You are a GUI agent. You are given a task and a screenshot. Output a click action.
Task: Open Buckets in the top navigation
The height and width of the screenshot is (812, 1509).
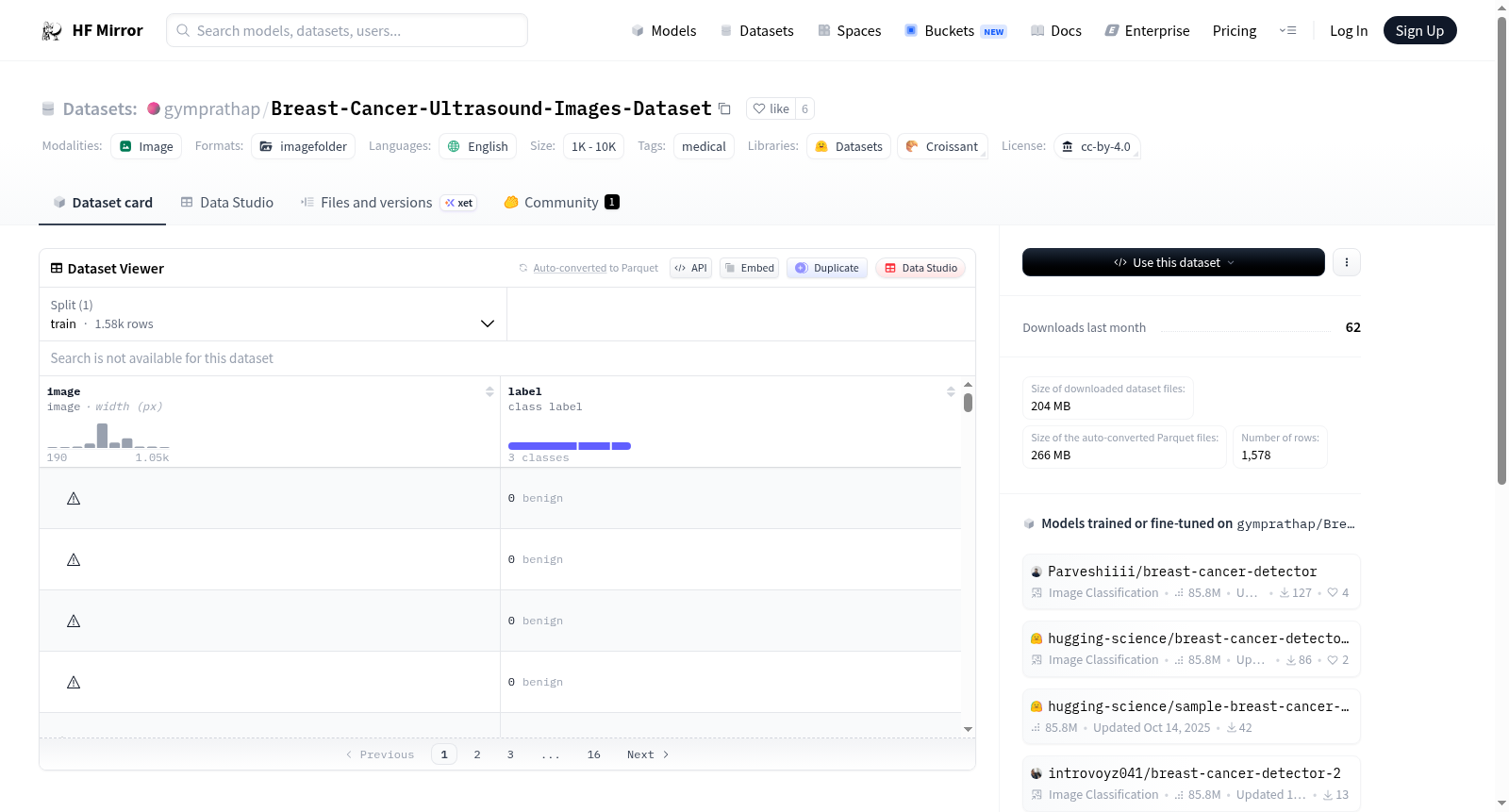[955, 31]
